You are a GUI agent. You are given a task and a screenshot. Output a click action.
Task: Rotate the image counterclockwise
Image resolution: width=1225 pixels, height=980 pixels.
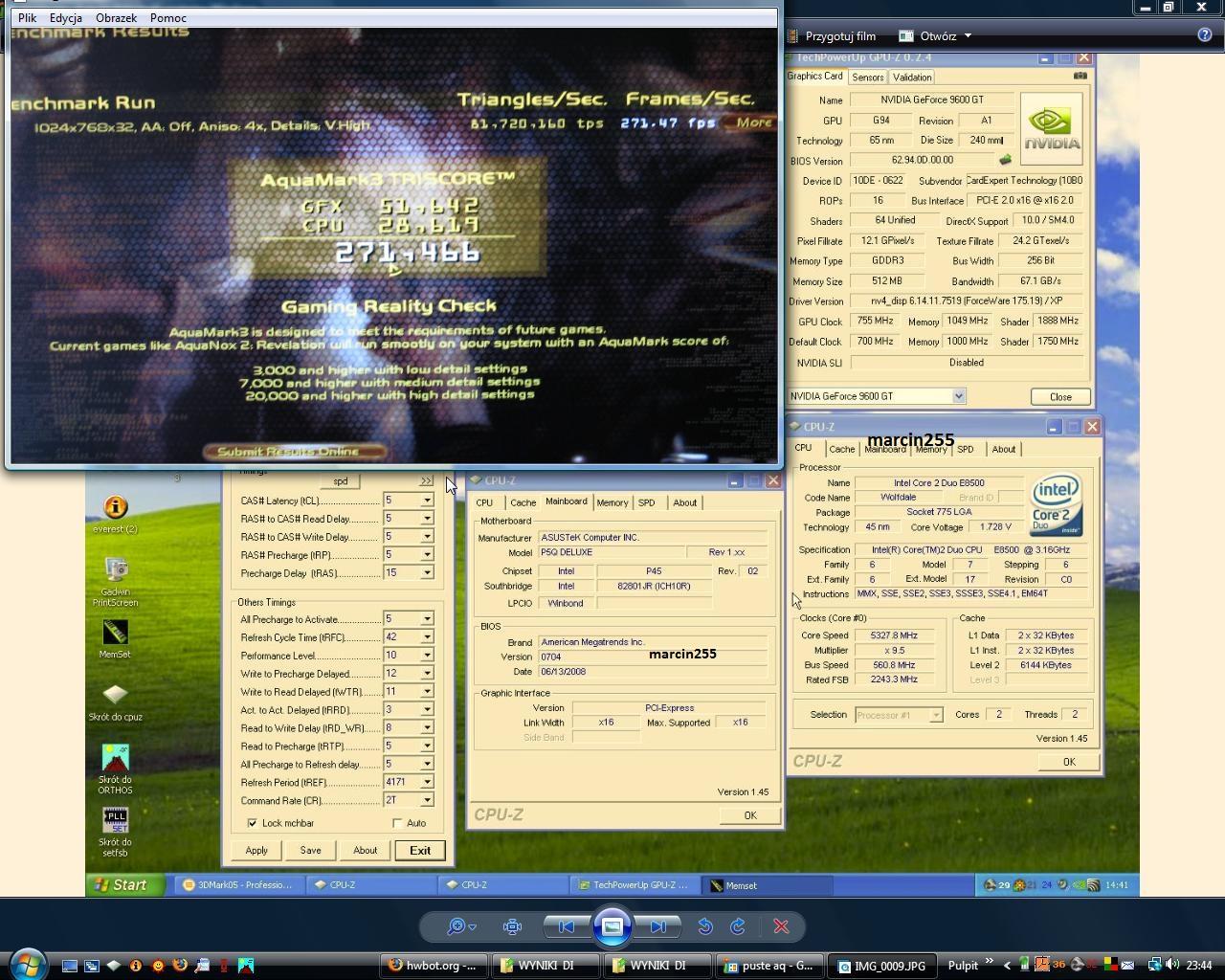click(705, 926)
